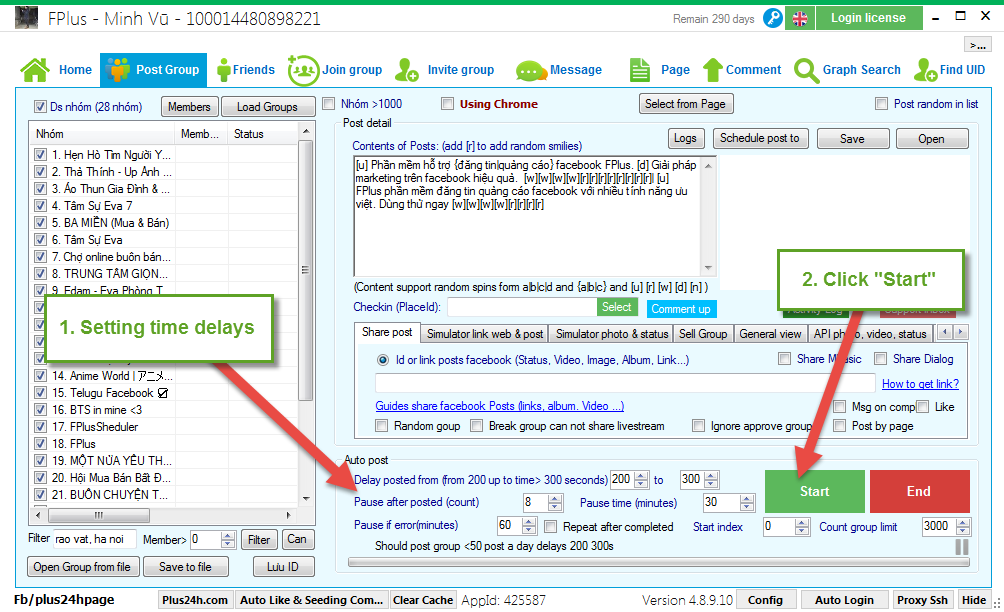1004x612 pixels.
Task: Click the green Friends person icon
Action: [223, 70]
